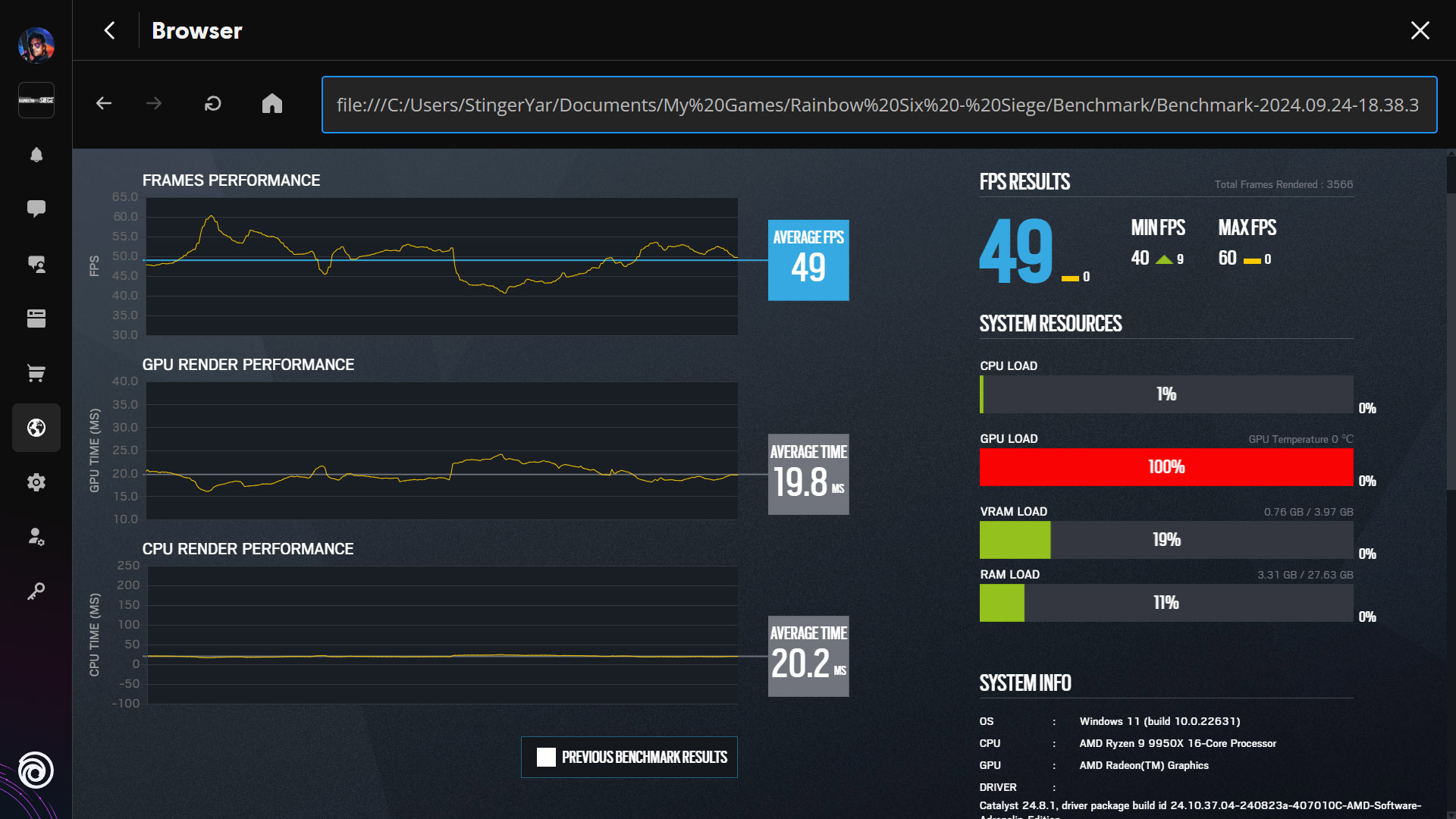Open the chat messages icon
Image resolution: width=1456 pixels, height=819 pixels.
point(36,209)
